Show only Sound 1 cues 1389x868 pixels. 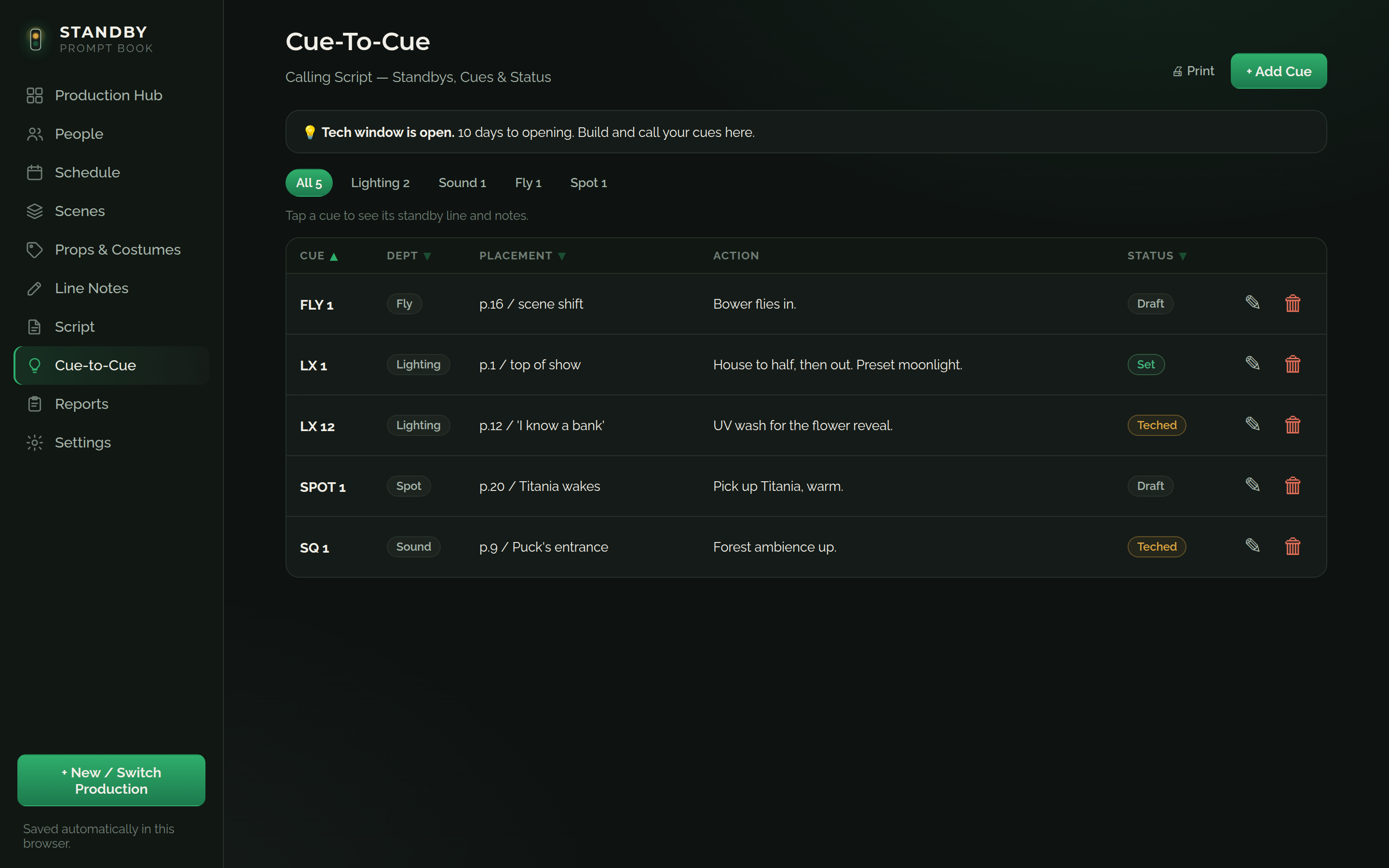[462, 183]
